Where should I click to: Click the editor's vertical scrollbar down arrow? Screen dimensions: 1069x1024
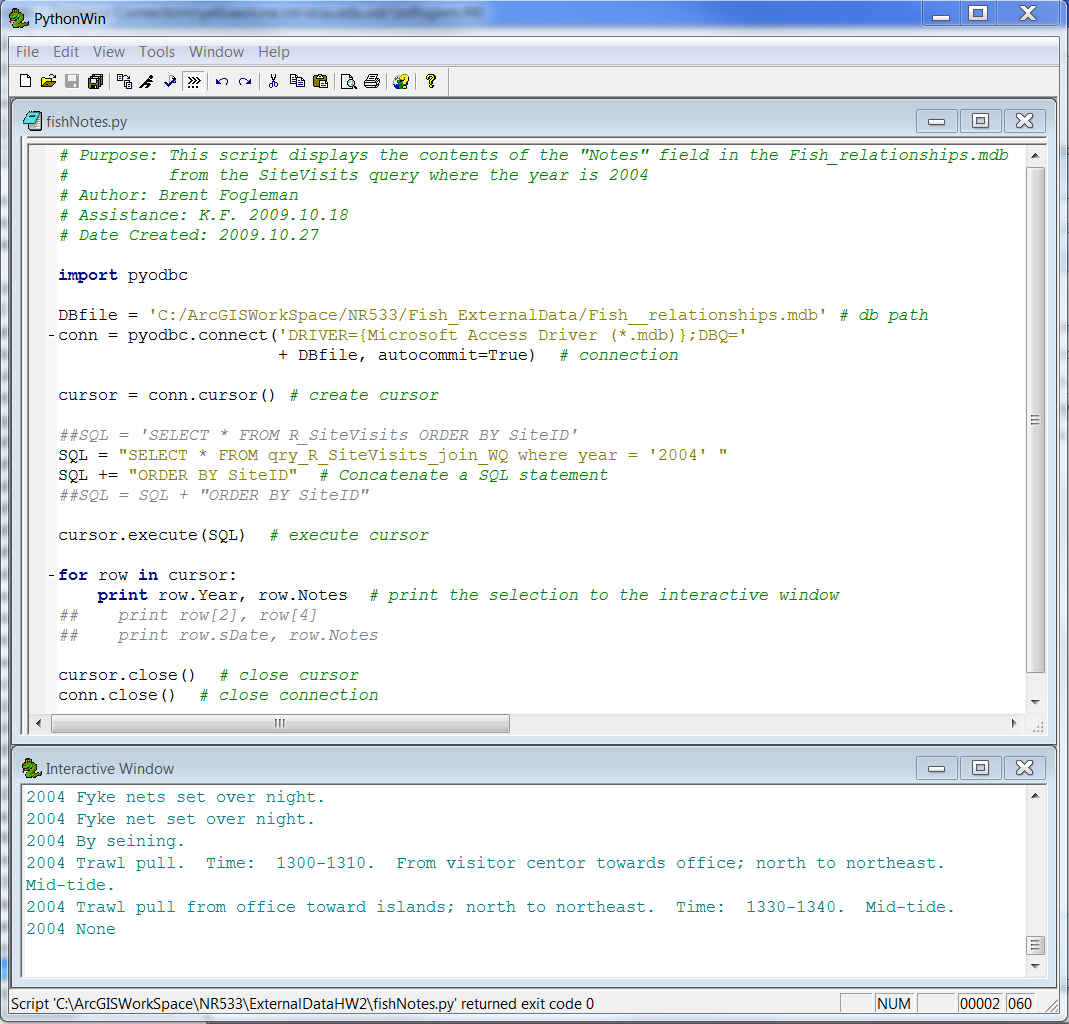(x=1035, y=702)
